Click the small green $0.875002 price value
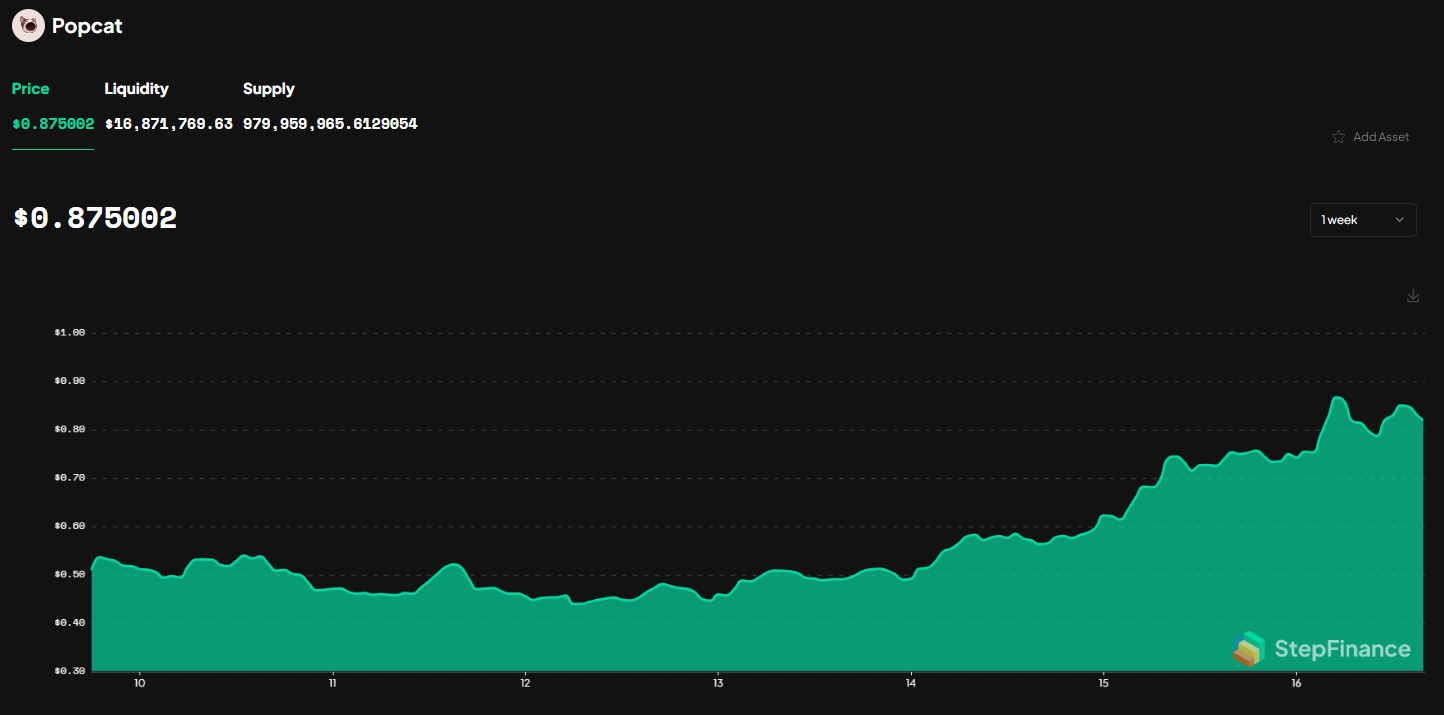1444x715 pixels. [53, 124]
